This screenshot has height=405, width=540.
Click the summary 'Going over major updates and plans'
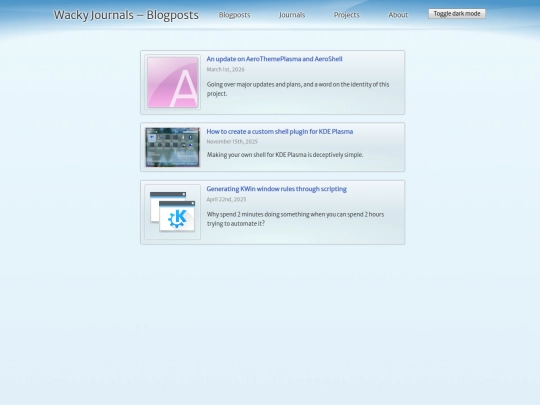click(298, 89)
